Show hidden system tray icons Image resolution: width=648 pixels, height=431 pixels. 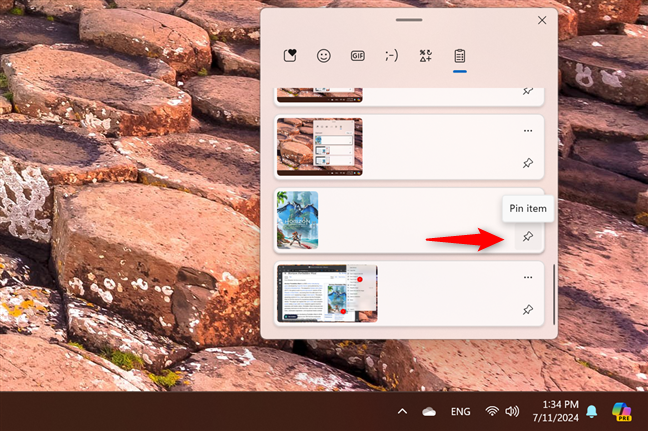point(402,412)
